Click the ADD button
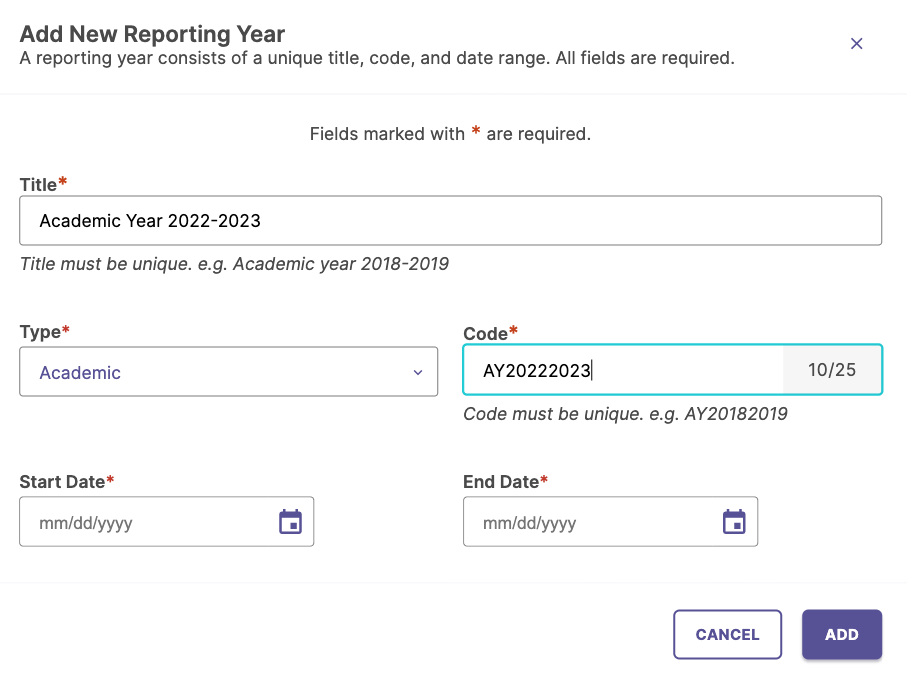The image size is (907, 677). click(x=841, y=634)
